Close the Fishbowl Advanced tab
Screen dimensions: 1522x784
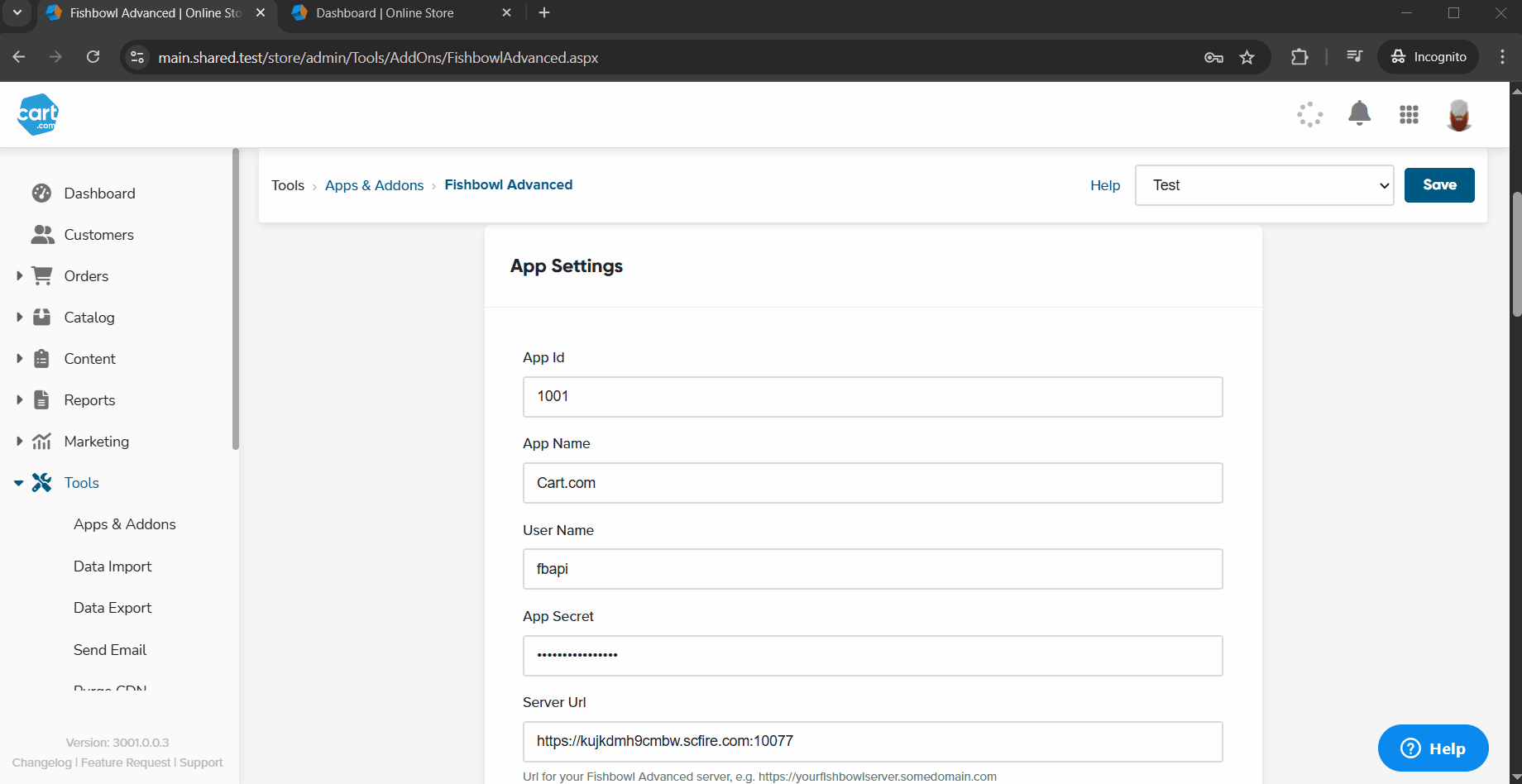coord(261,12)
